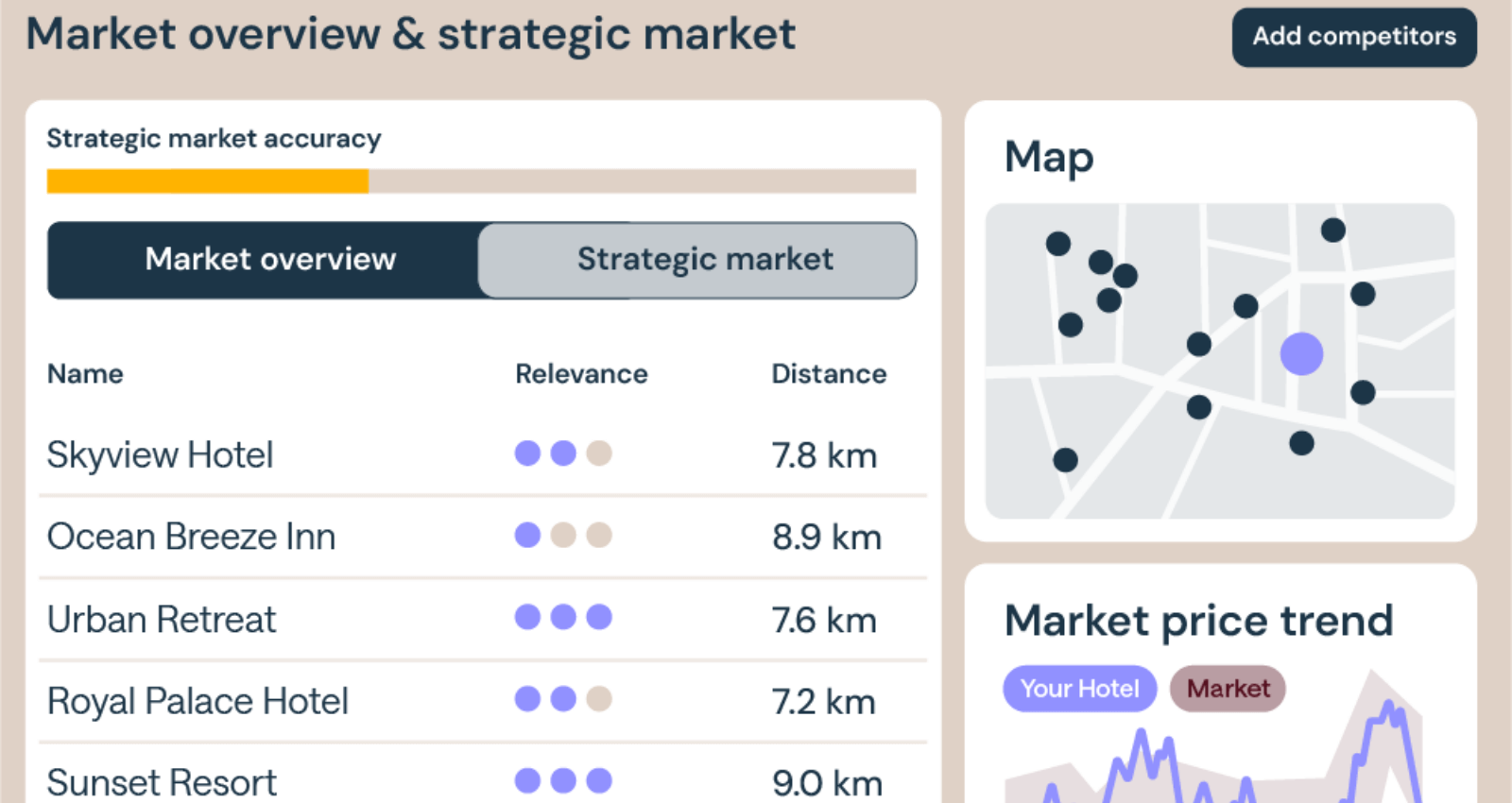Click the third relevance dot for Urban Retreat
Screen dimensions: 1512x803
(x=599, y=617)
